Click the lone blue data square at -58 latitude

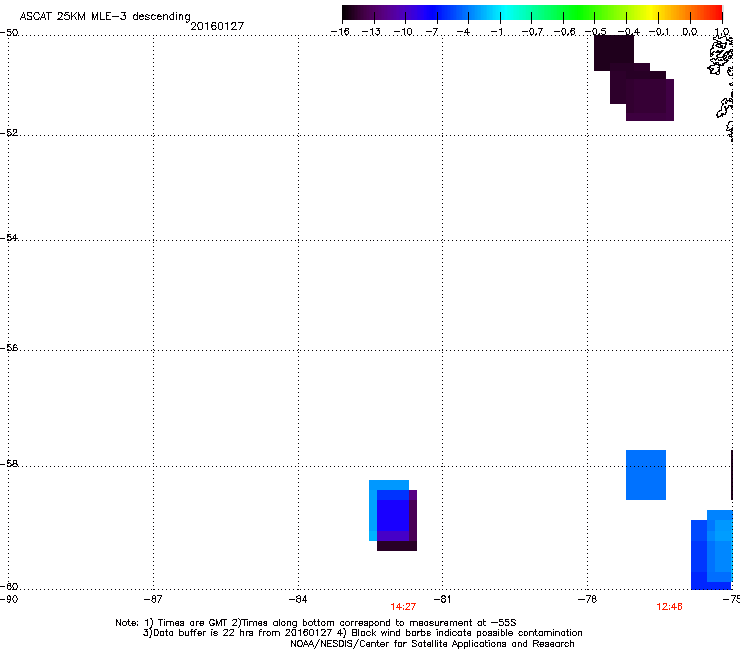click(x=646, y=475)
